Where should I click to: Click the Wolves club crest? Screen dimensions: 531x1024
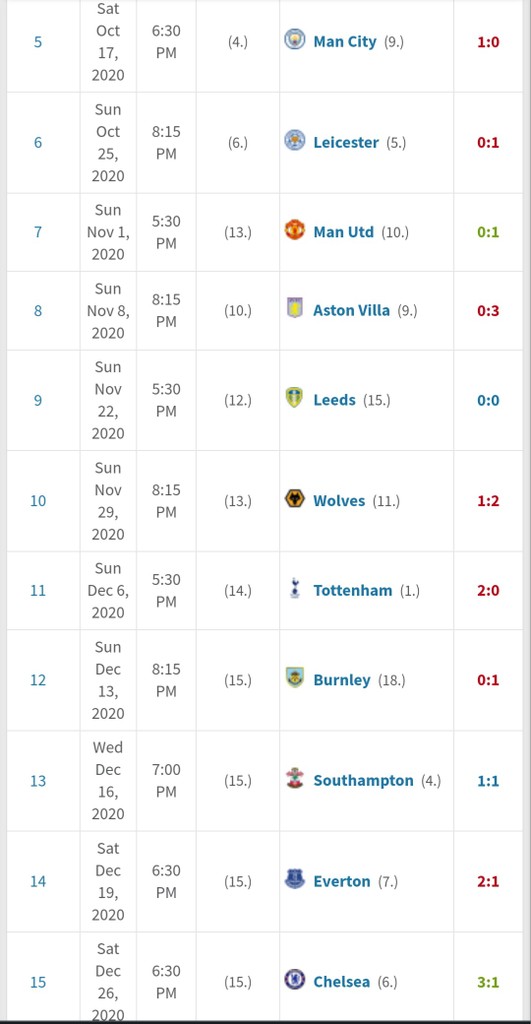point(295,498)
